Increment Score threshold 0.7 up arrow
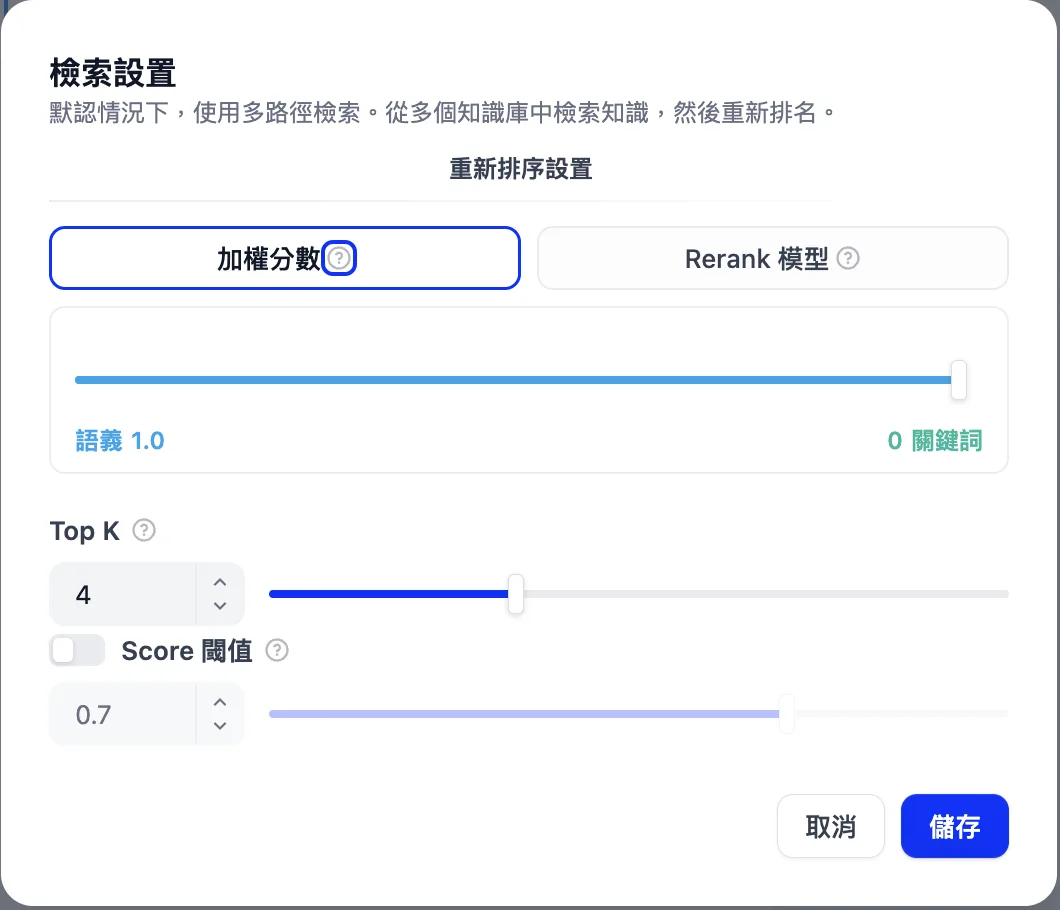The image size is (1060, 910). click(x=220, y=702)
